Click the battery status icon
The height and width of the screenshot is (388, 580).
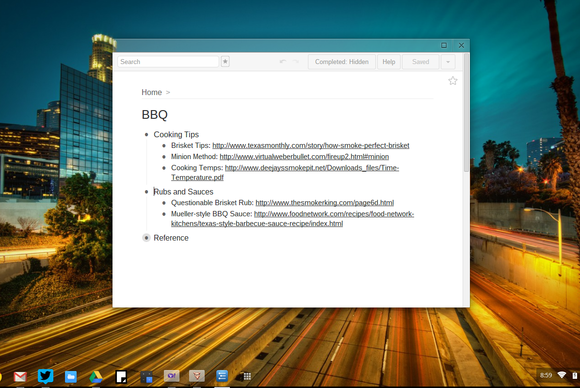575,375
